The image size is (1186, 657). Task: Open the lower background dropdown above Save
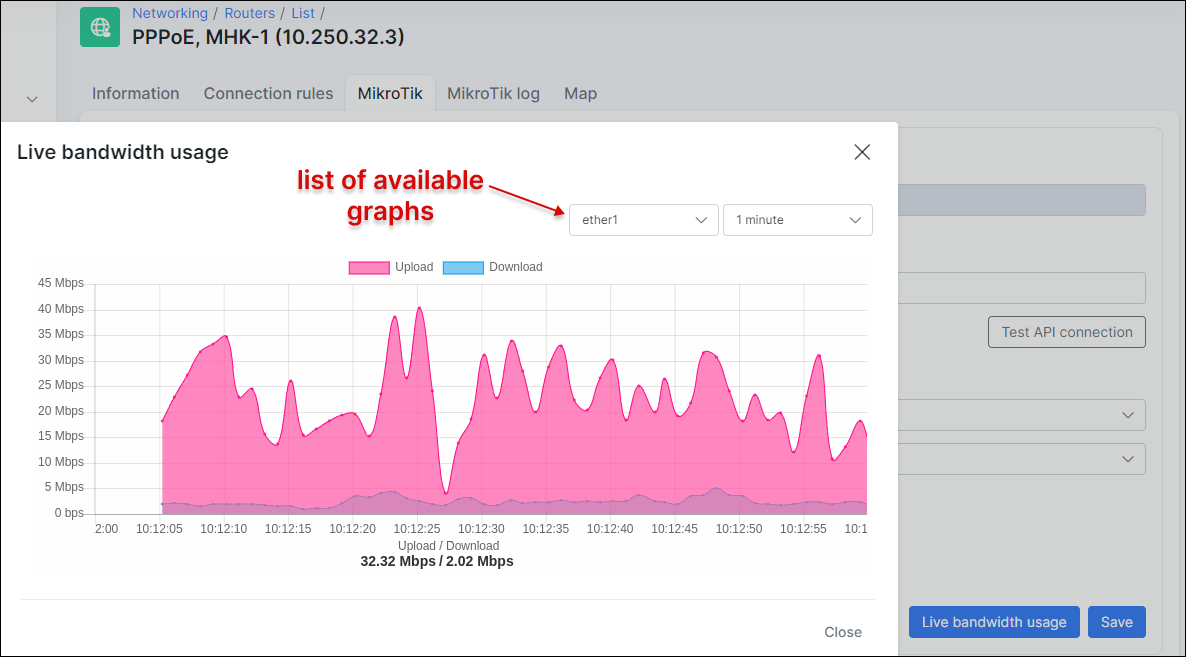pos(1022,459)
